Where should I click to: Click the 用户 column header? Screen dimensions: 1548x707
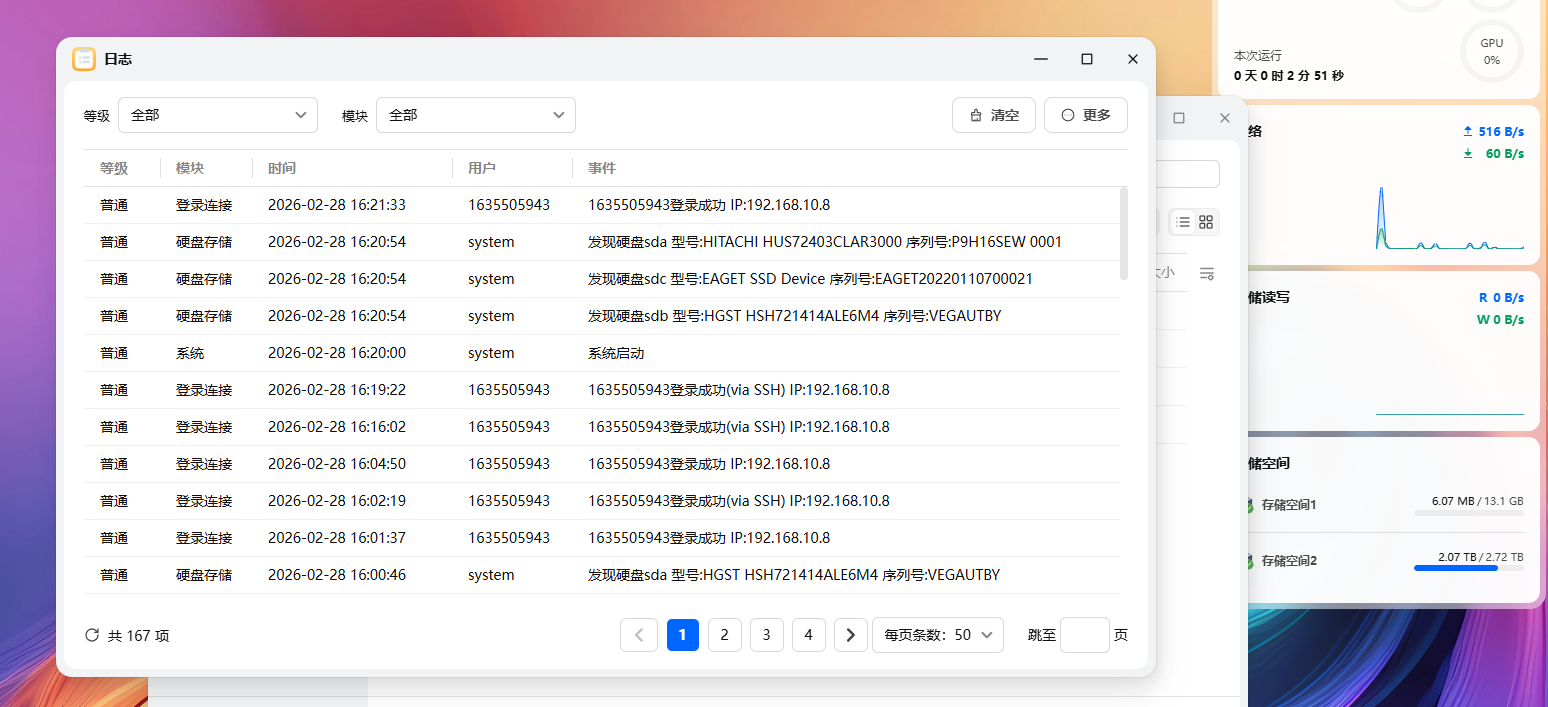(482, 168)
